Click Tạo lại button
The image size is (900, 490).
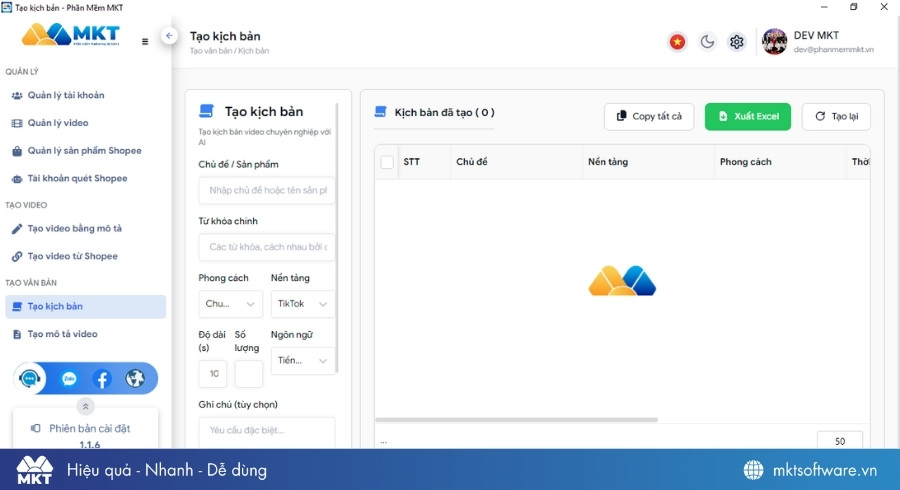click(836, 116)
